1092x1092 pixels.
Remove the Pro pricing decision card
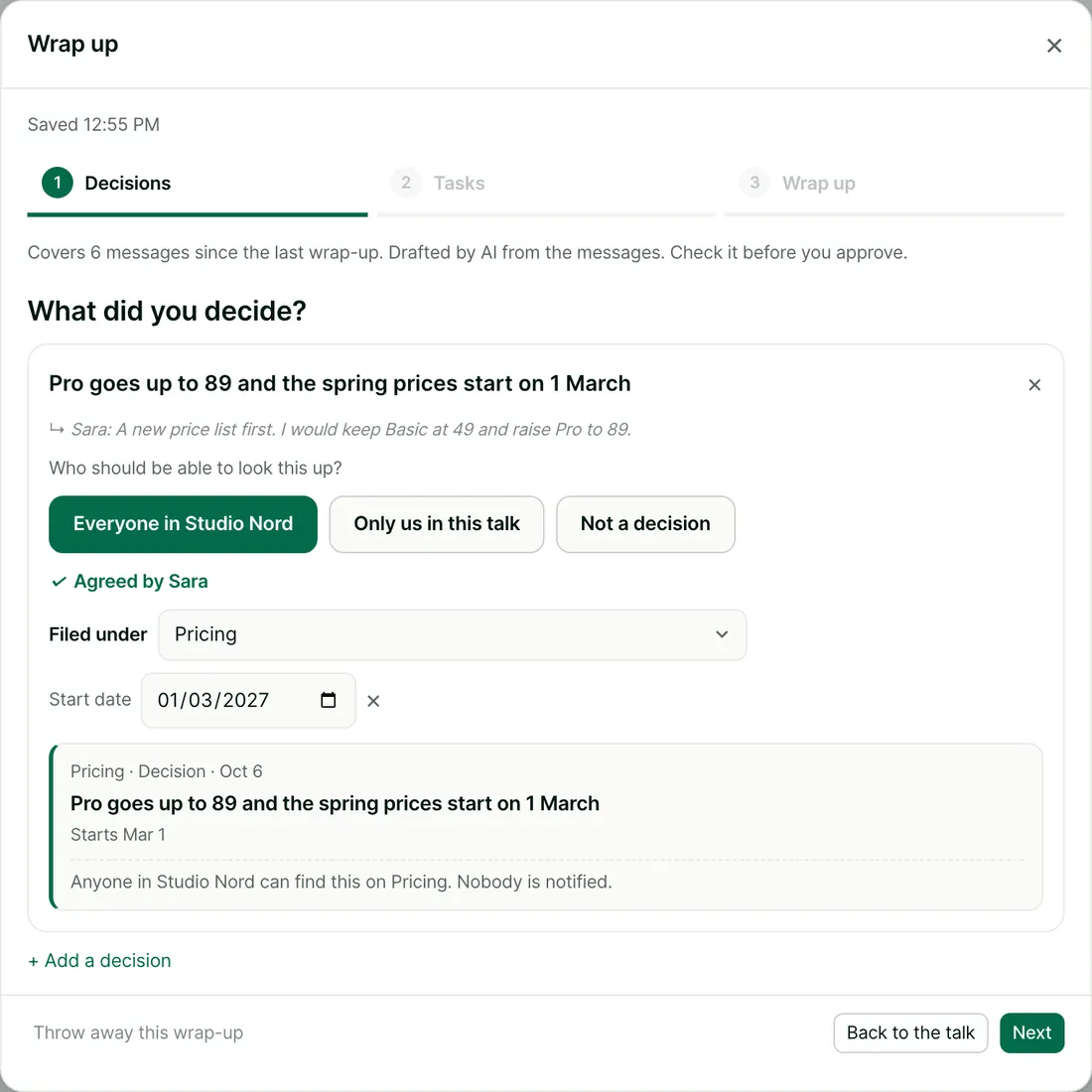pyautogui.click(x=1034, y=384)
